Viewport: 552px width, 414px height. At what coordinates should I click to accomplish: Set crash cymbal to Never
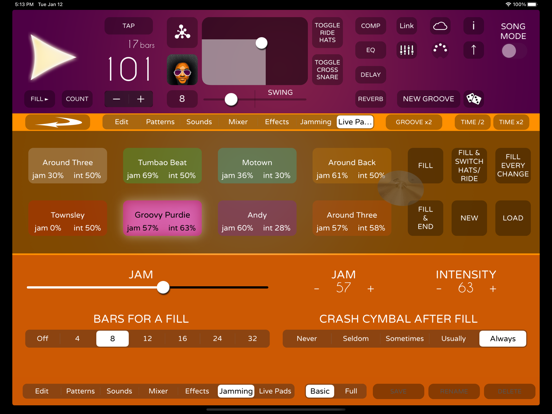tap(307, 339)
